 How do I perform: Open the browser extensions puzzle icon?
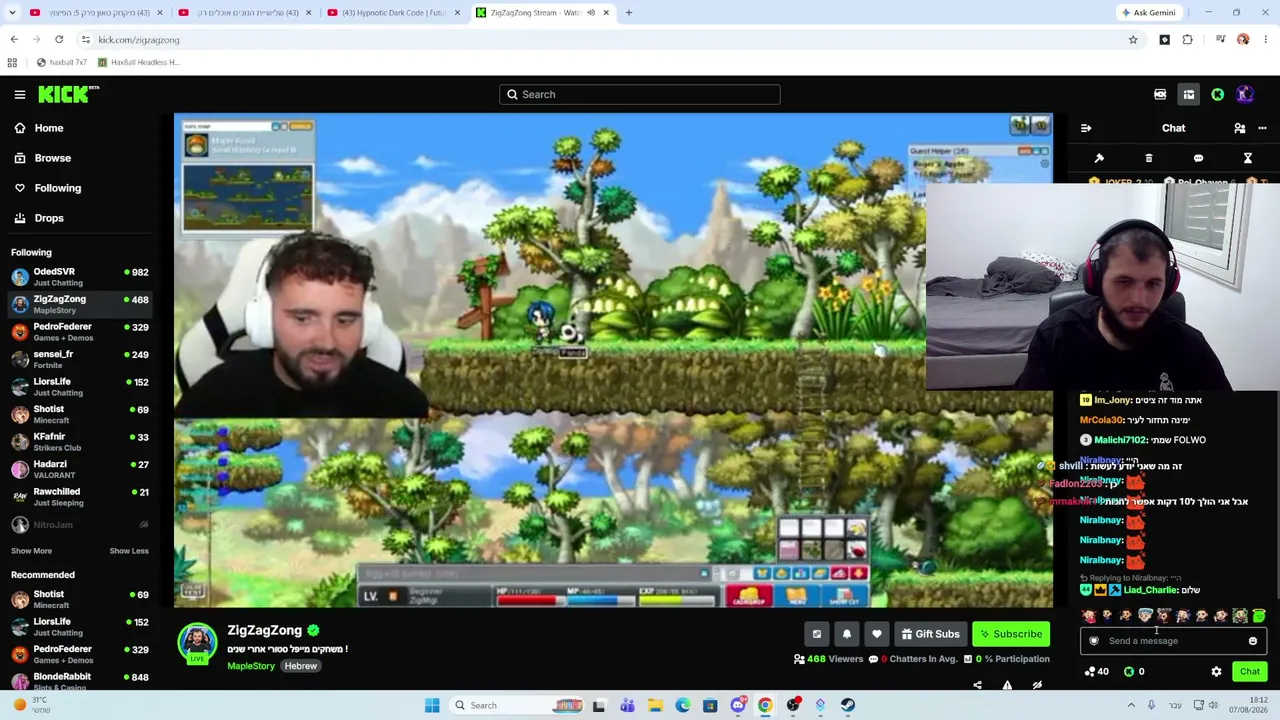pos(1188,39)
